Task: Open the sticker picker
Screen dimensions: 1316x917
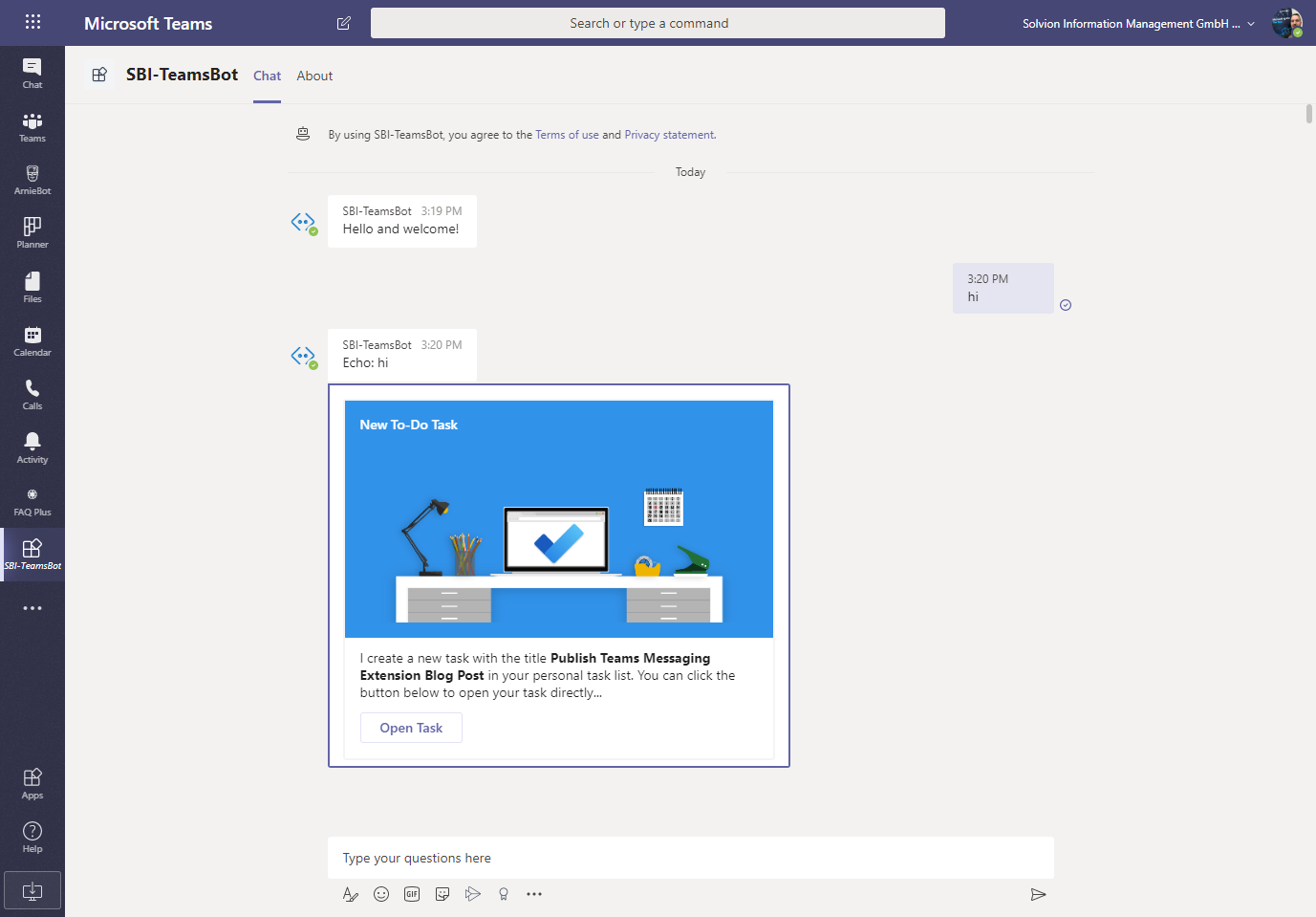Action: [x=442, y=894]
